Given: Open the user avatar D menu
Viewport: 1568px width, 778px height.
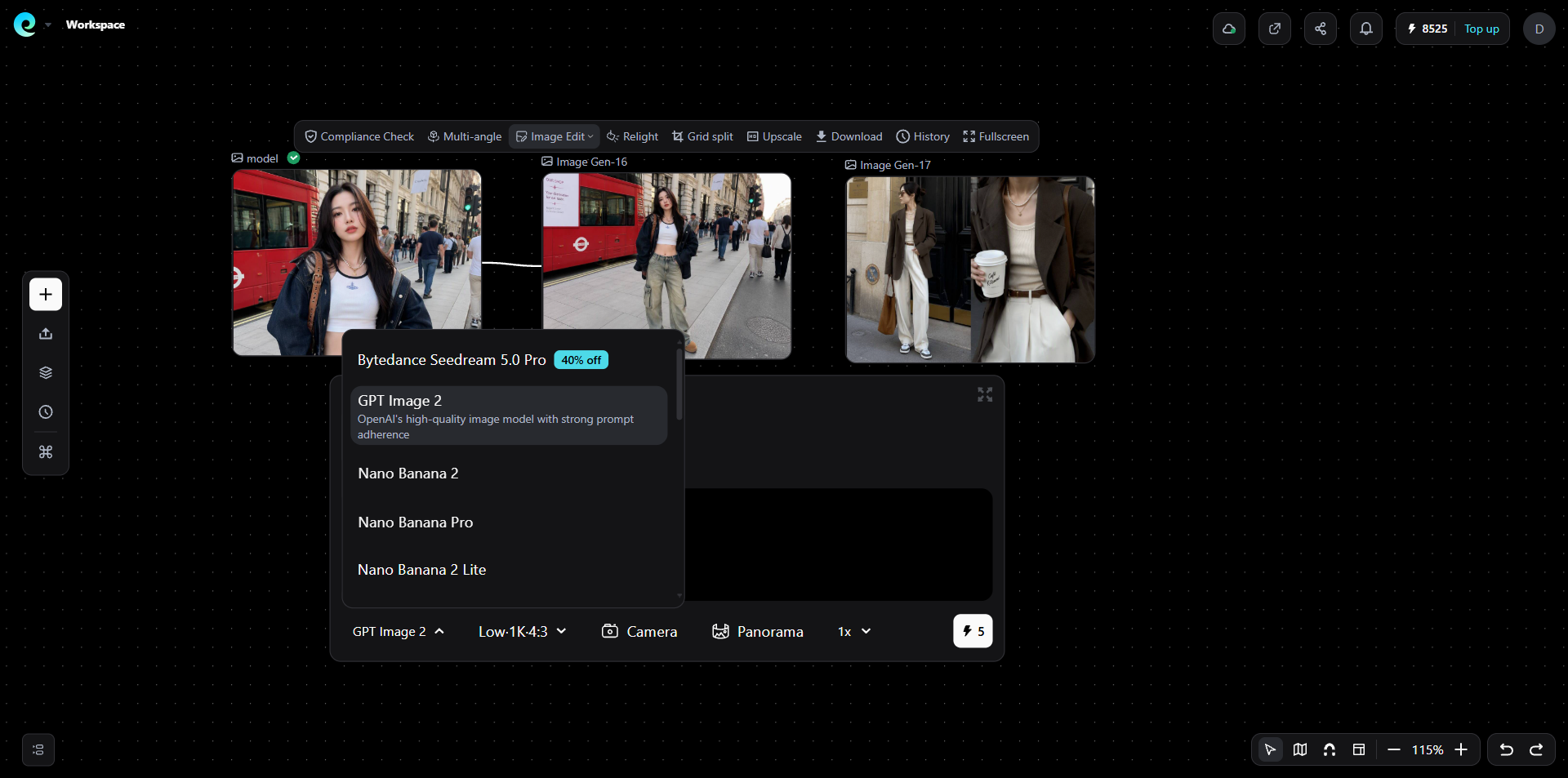Looking at the screenshot, I should tap(1539, 29).
